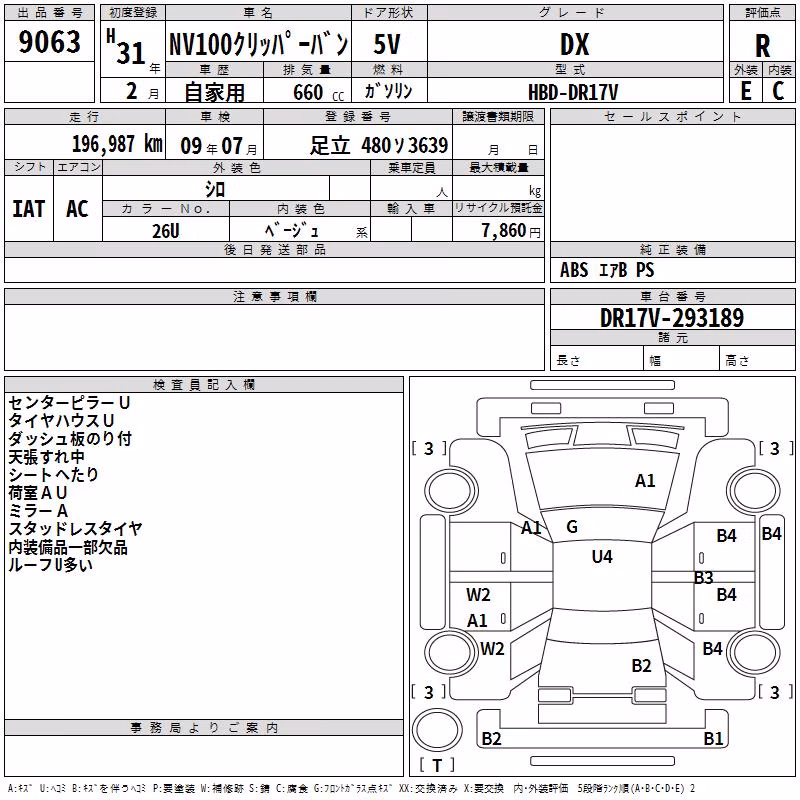Screen dimensions: 800x800
Task: Select the recycle deposit 7,860 yen
Action: [x=511, y=231]
